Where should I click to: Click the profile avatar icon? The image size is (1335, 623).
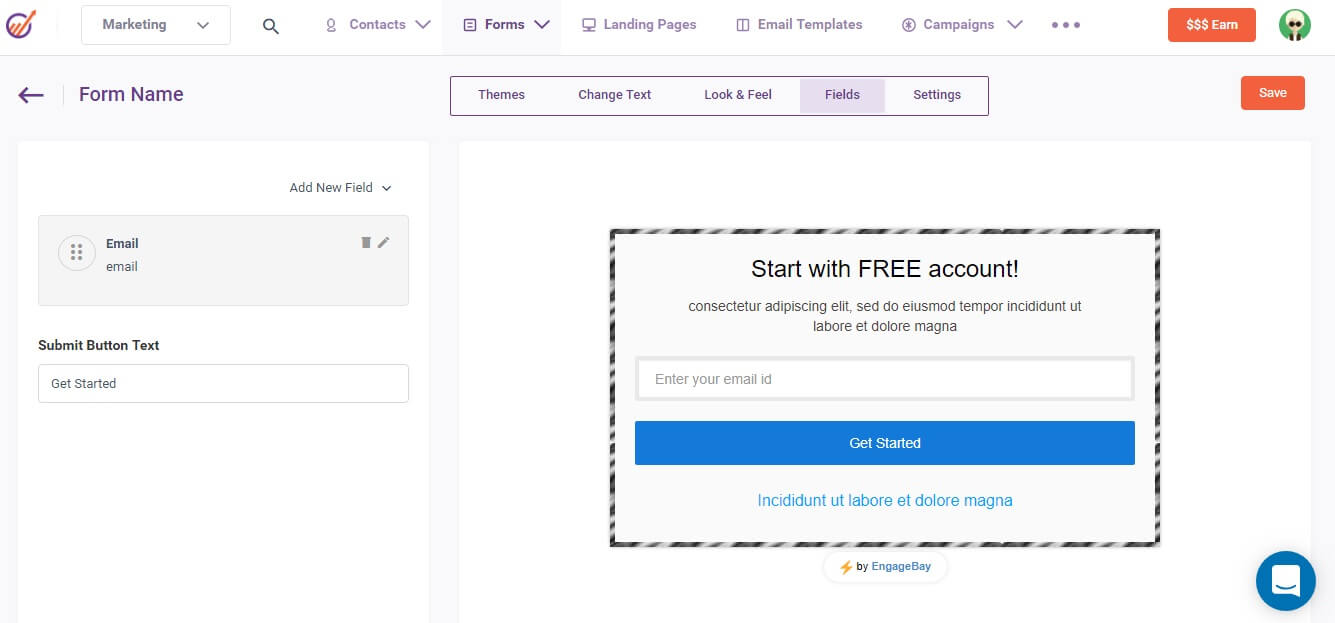(1295, 24)
